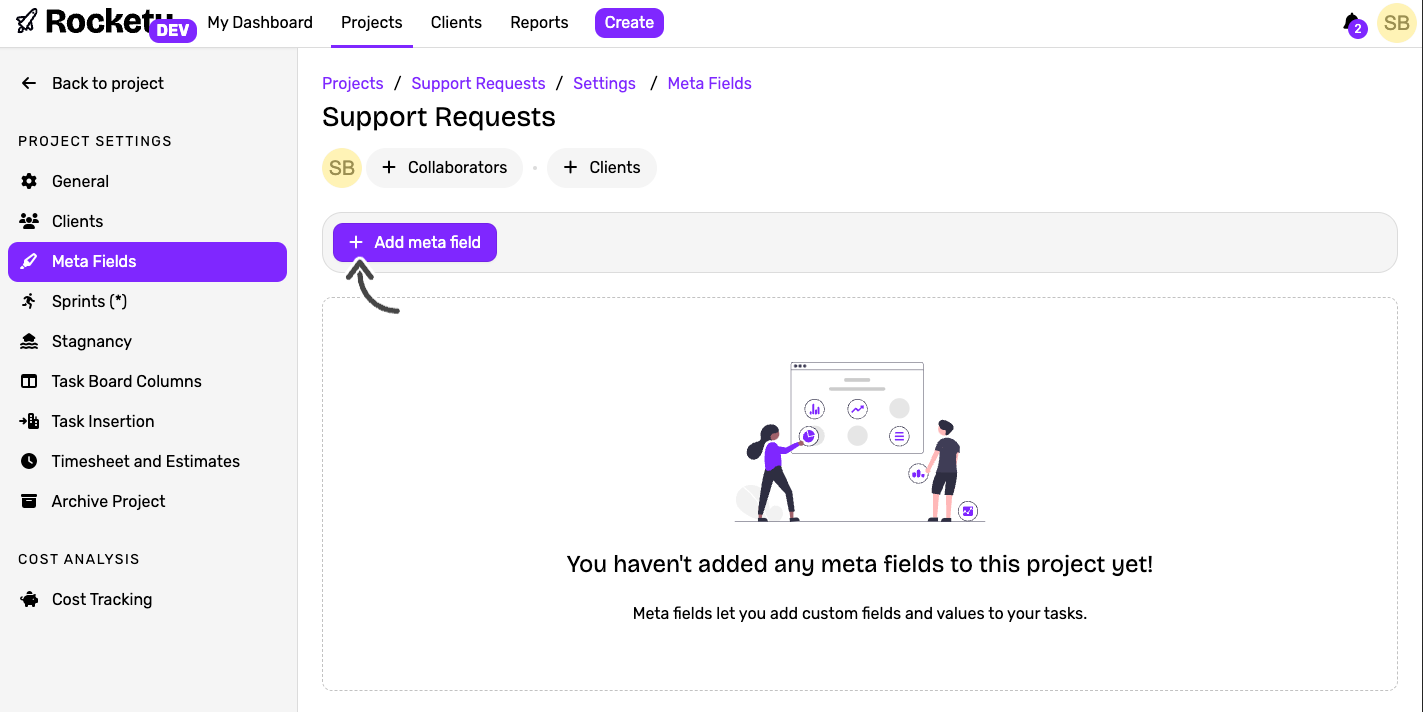This screenshot has width=1423, height=712.
Task: Click the Task Insertion icon
Action: click(x=29, y=421)
